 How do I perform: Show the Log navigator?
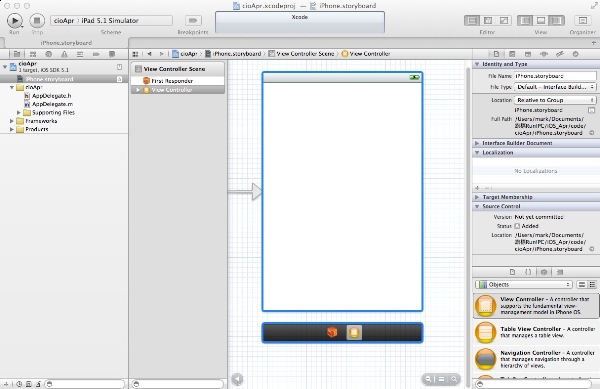(112, 54)
